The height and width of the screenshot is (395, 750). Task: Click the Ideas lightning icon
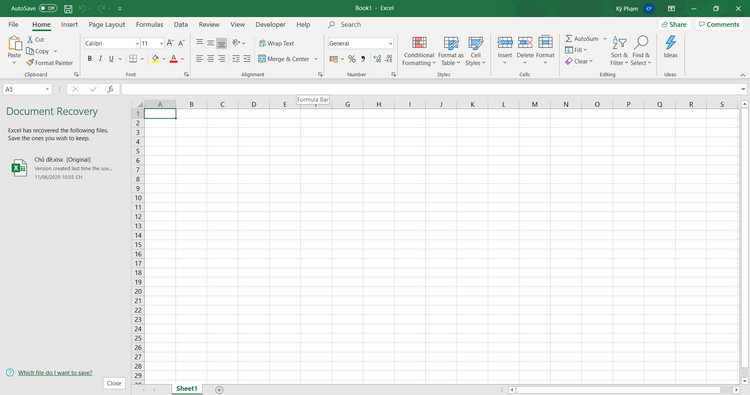pos(671,43)
